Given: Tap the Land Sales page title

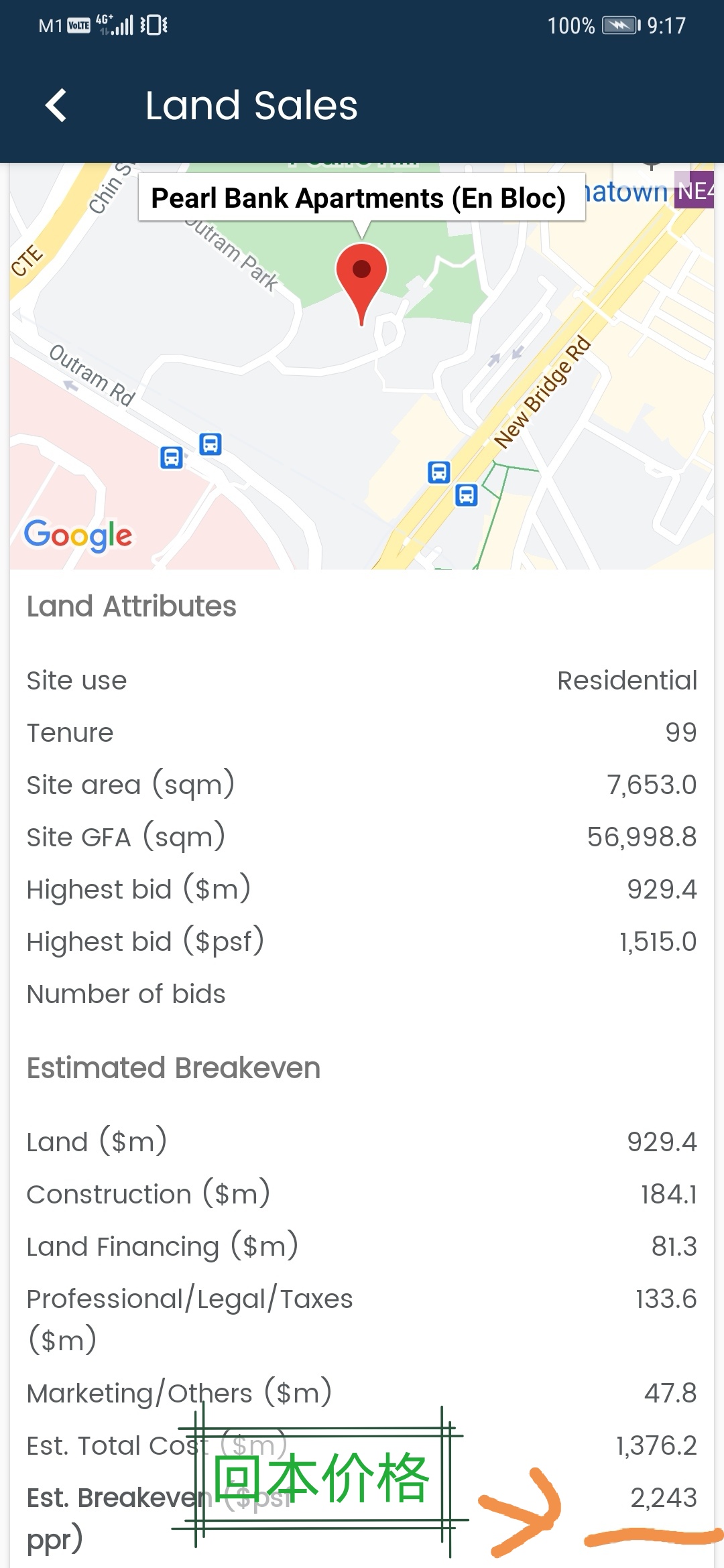Looking at the screenshot, I should [x=251, y=106].
